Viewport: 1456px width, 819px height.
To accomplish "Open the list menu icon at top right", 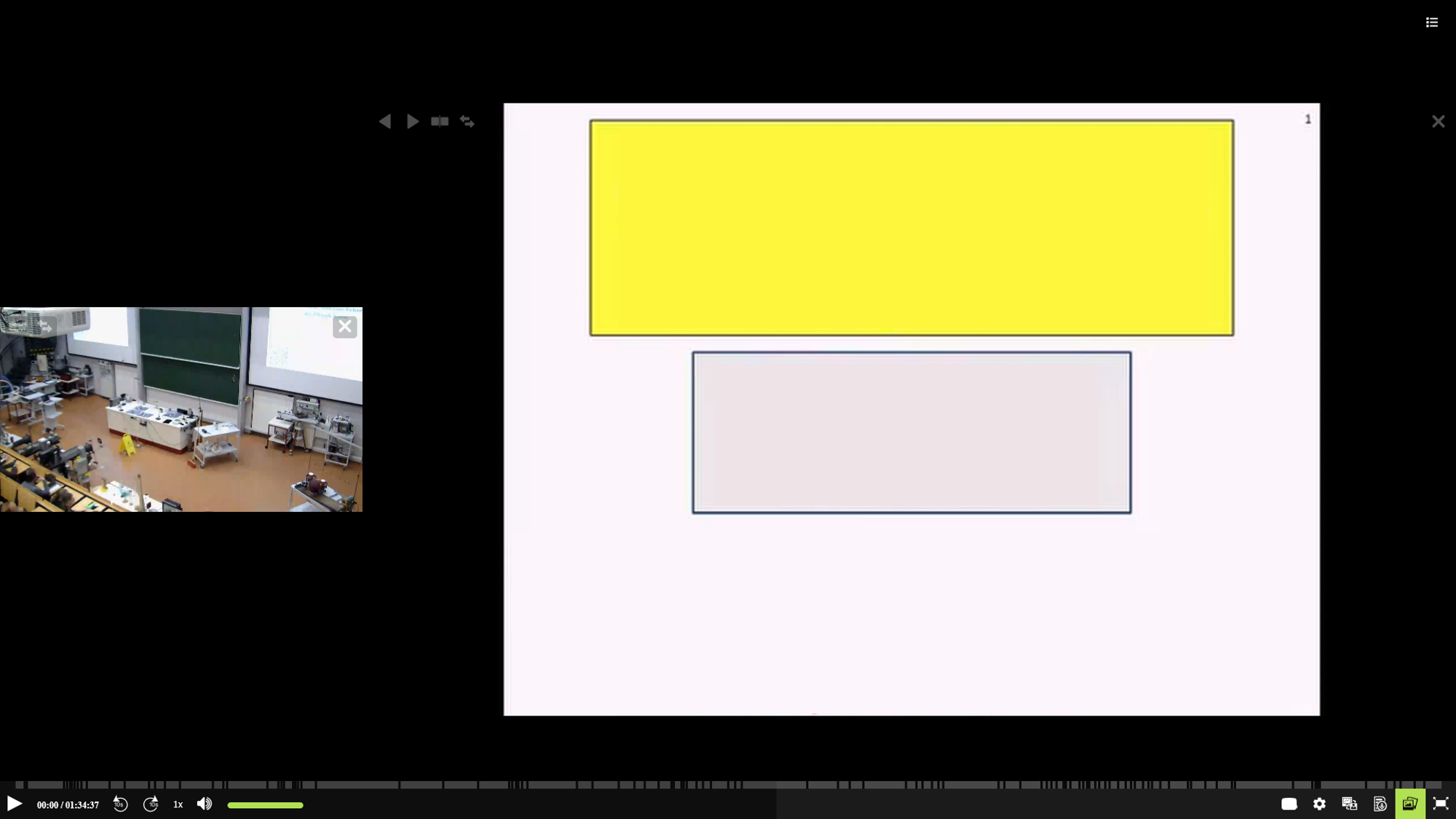I will [x=1432, y=23].
